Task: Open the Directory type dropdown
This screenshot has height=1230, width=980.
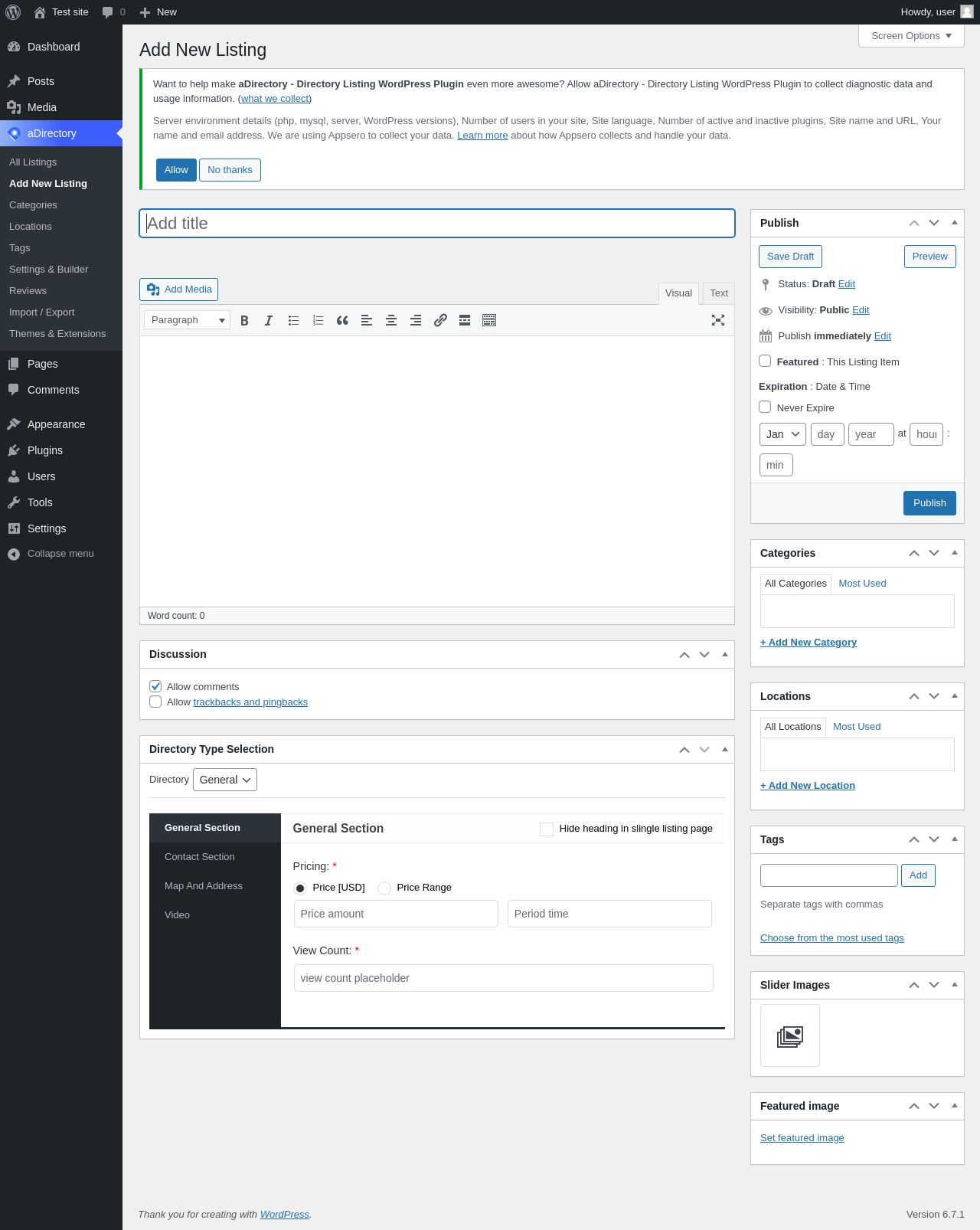Action: click(x=225, y=780)
